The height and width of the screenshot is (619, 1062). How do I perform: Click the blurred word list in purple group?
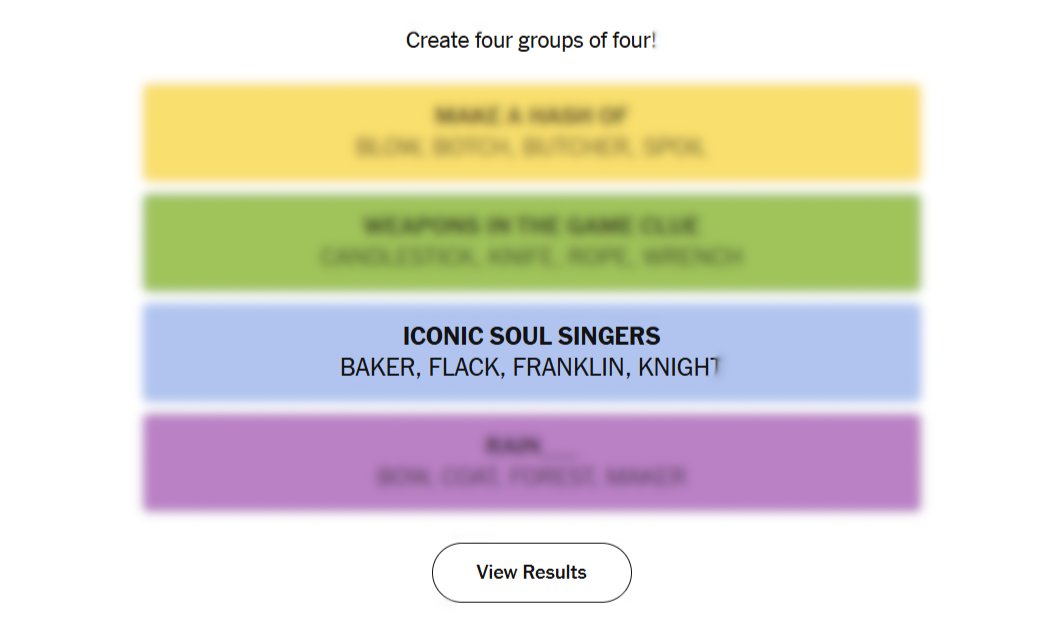click(531, 477)
